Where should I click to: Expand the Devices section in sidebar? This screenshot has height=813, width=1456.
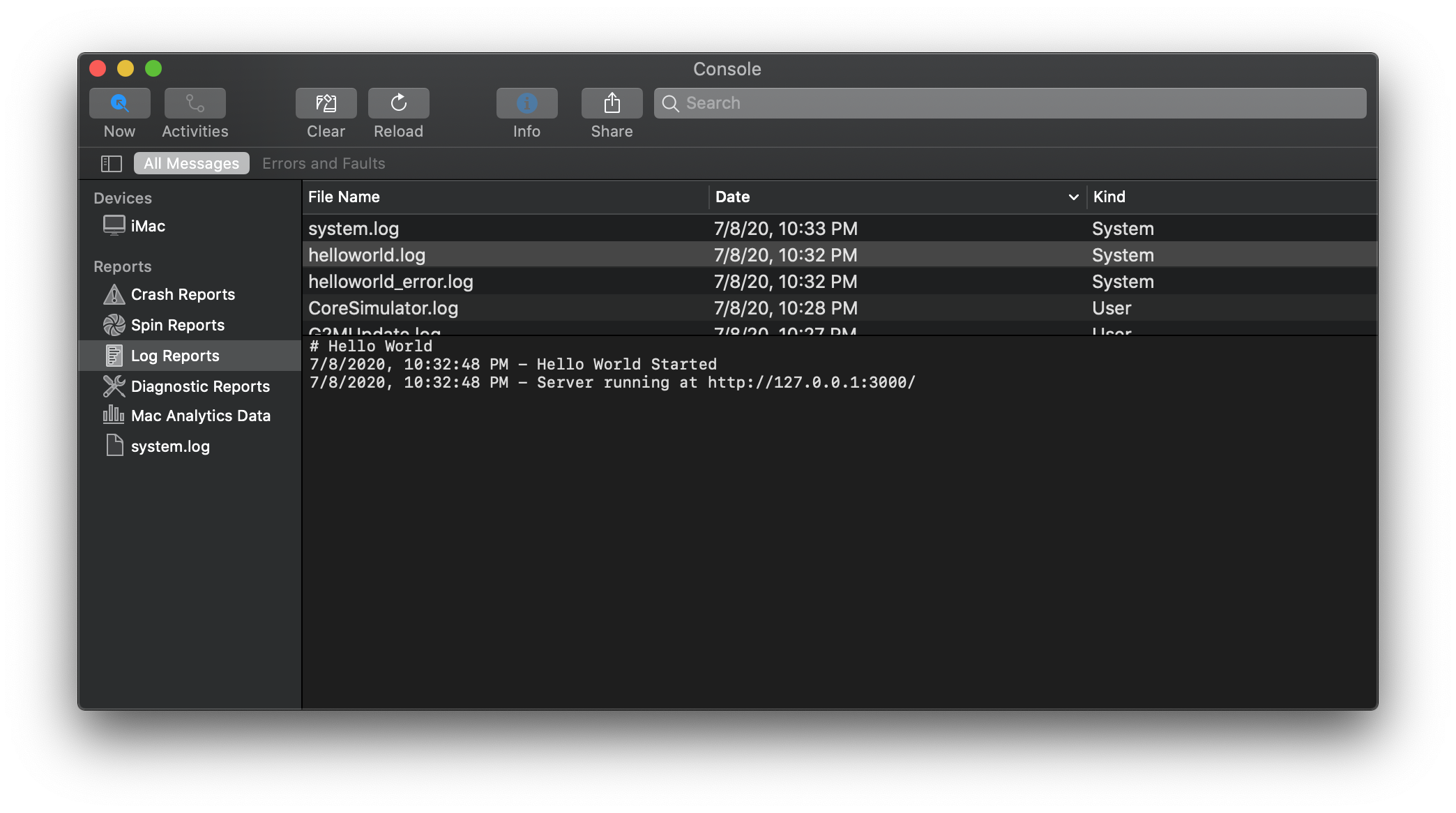click(122, 197)
